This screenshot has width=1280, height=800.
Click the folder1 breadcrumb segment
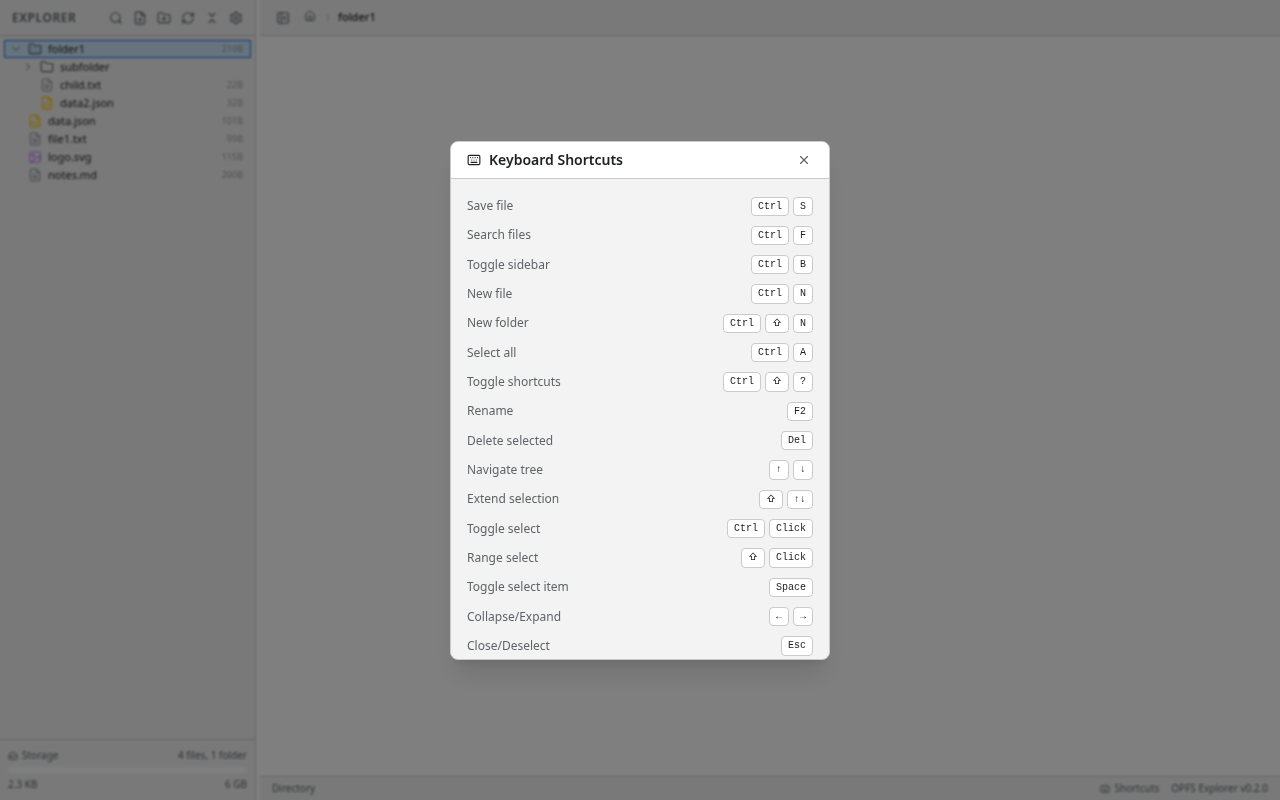356,17
